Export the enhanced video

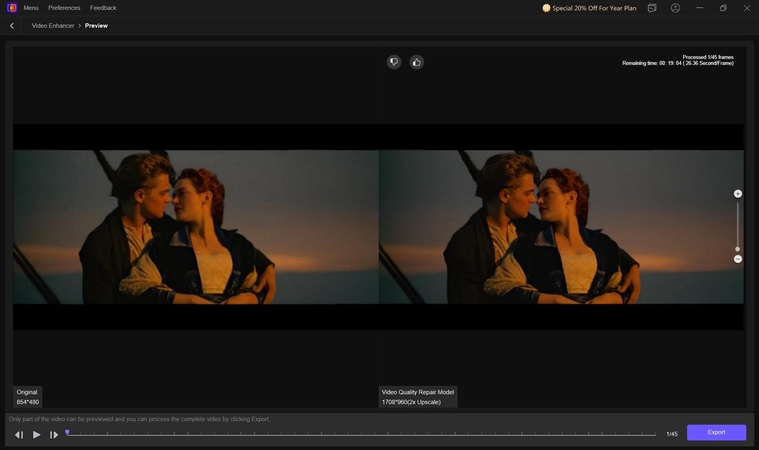pyautogui.click(x=716, y=433)
